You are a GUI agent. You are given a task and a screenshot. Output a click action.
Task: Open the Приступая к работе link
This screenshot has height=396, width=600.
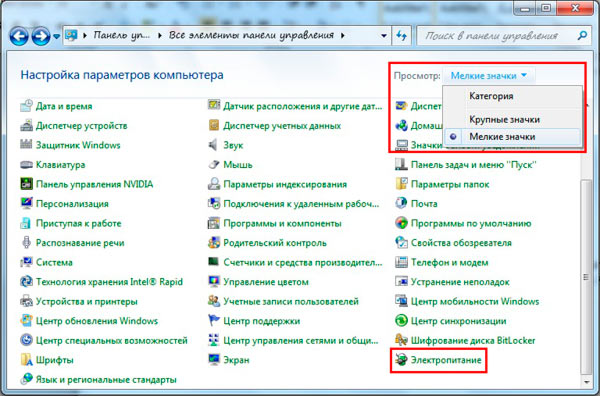(78, 223)
